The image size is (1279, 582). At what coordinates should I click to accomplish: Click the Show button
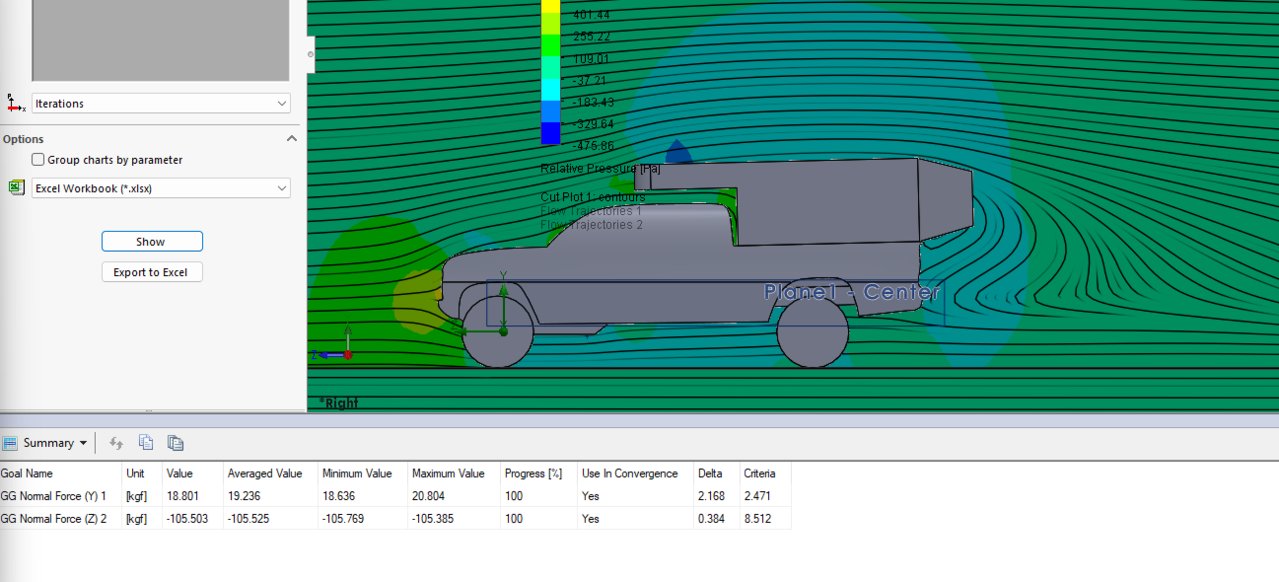point(152,241)
